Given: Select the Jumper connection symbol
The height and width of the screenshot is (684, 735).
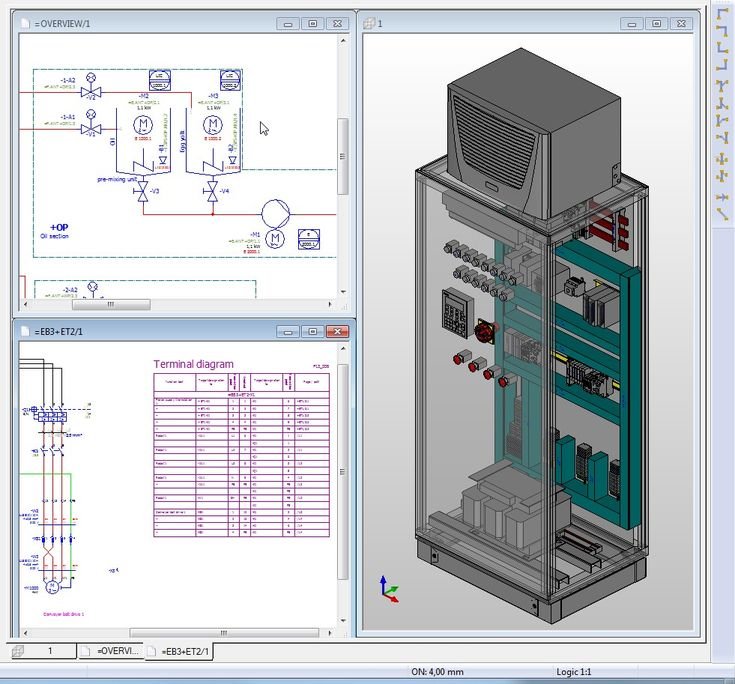Looking at the screenshot, I should pos(721,159).
